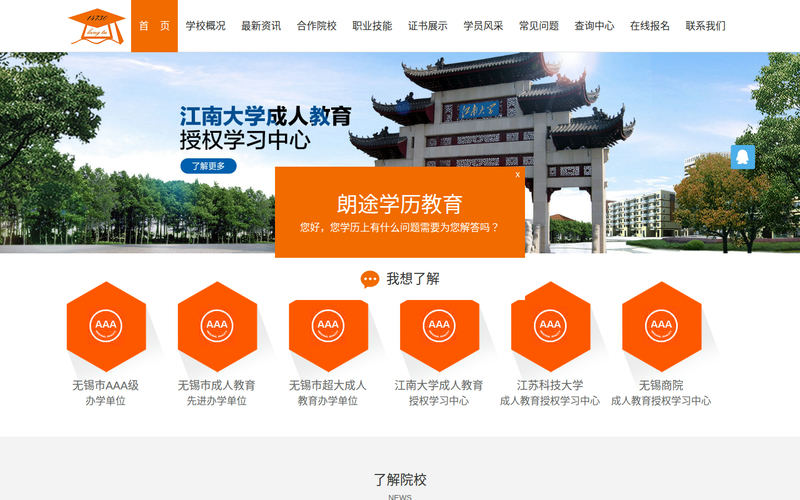Close the 朗途学历教育 popup
The image size is (800, 500).
coord(517,174)
